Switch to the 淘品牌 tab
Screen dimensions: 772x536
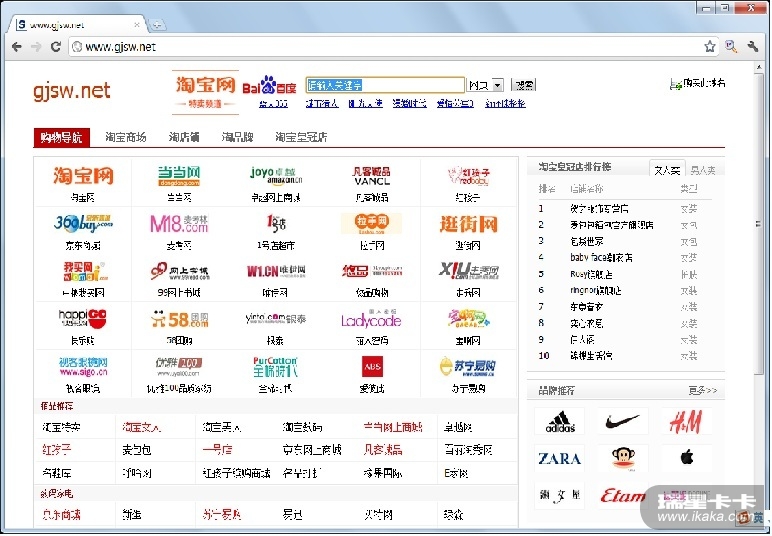(x=237, y=137)
